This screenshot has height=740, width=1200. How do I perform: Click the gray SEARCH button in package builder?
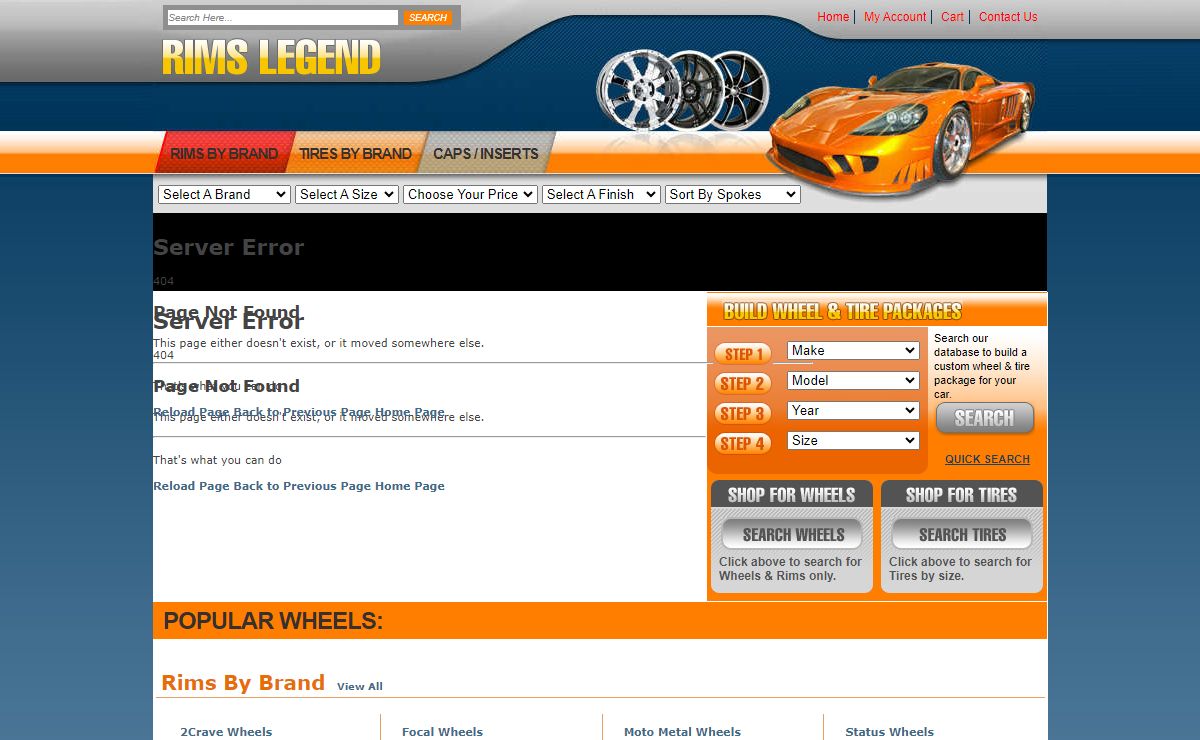pyautogui.click(x=984, y=419)
